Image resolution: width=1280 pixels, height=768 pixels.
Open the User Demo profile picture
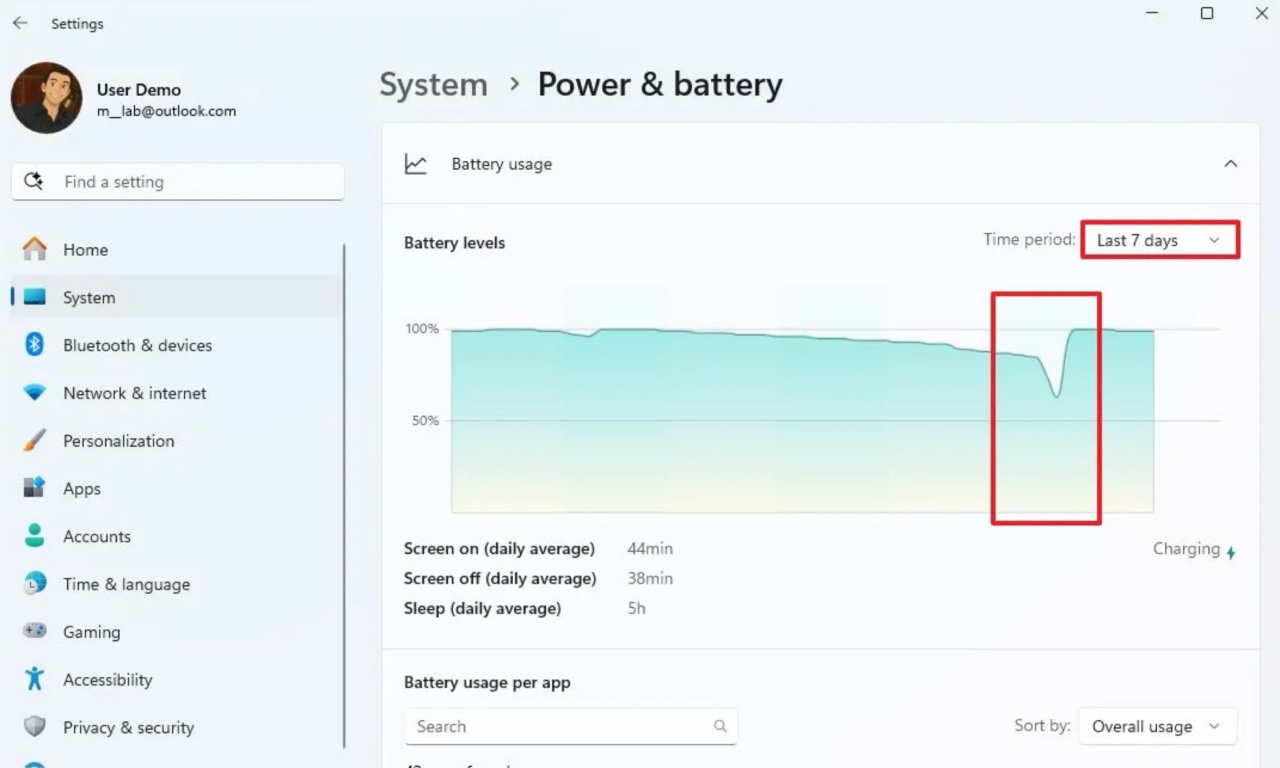point(46,98)
